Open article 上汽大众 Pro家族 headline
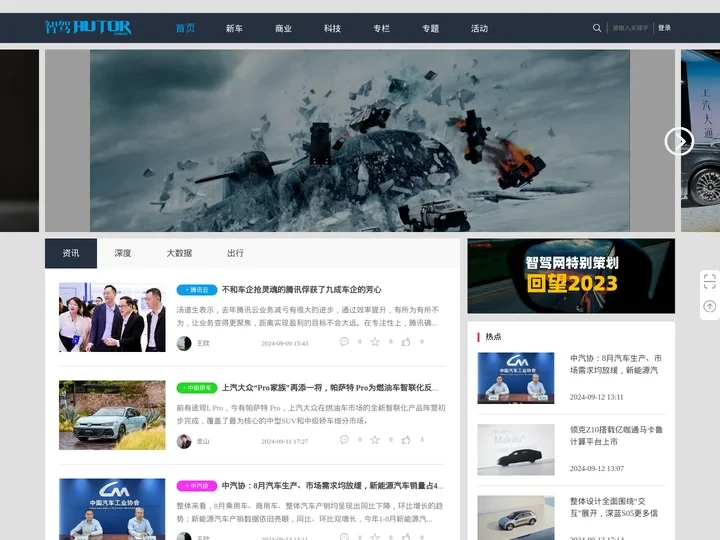This screenshot has height=540, width=720. (x=330, y=388)
